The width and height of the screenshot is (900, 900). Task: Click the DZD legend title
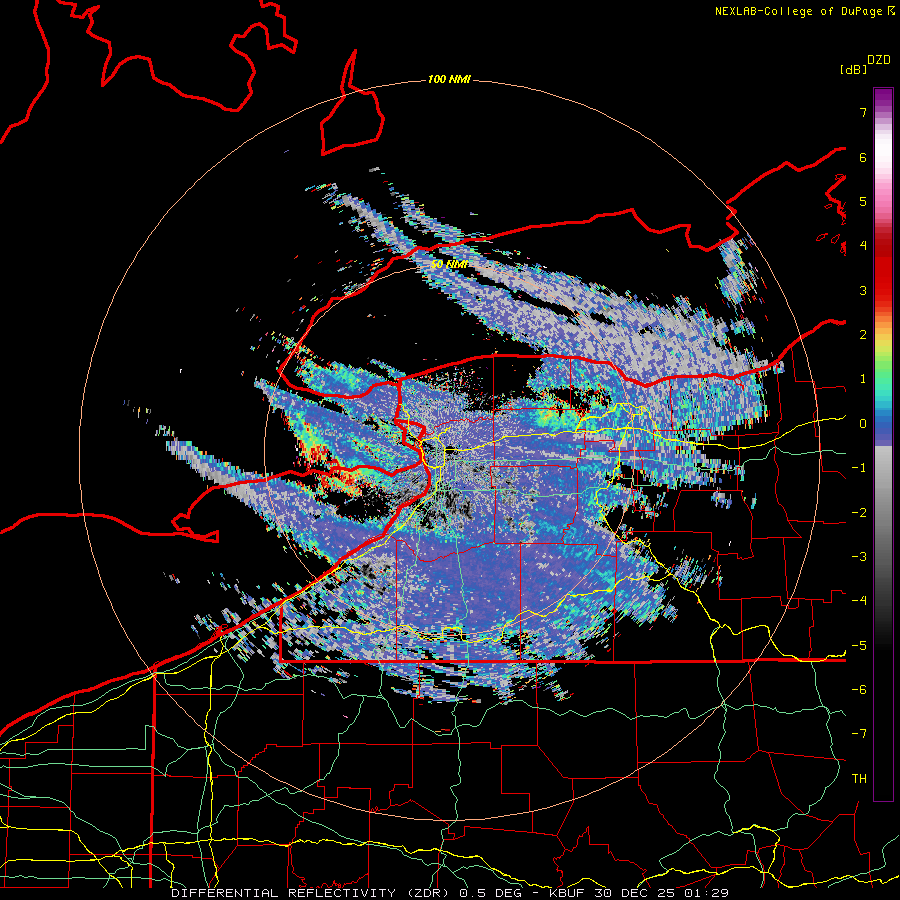[878, 60]
